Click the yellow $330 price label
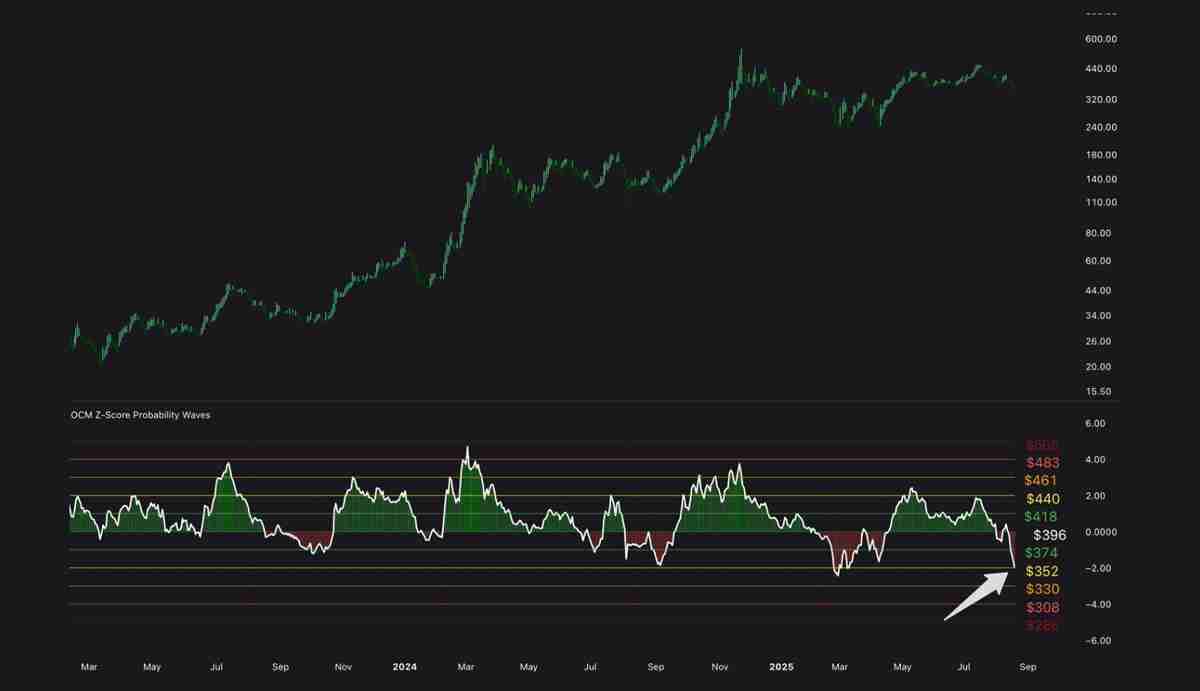Viewport: 1200px width, 691px height. pyautogui.click(x=1042, y=589)
